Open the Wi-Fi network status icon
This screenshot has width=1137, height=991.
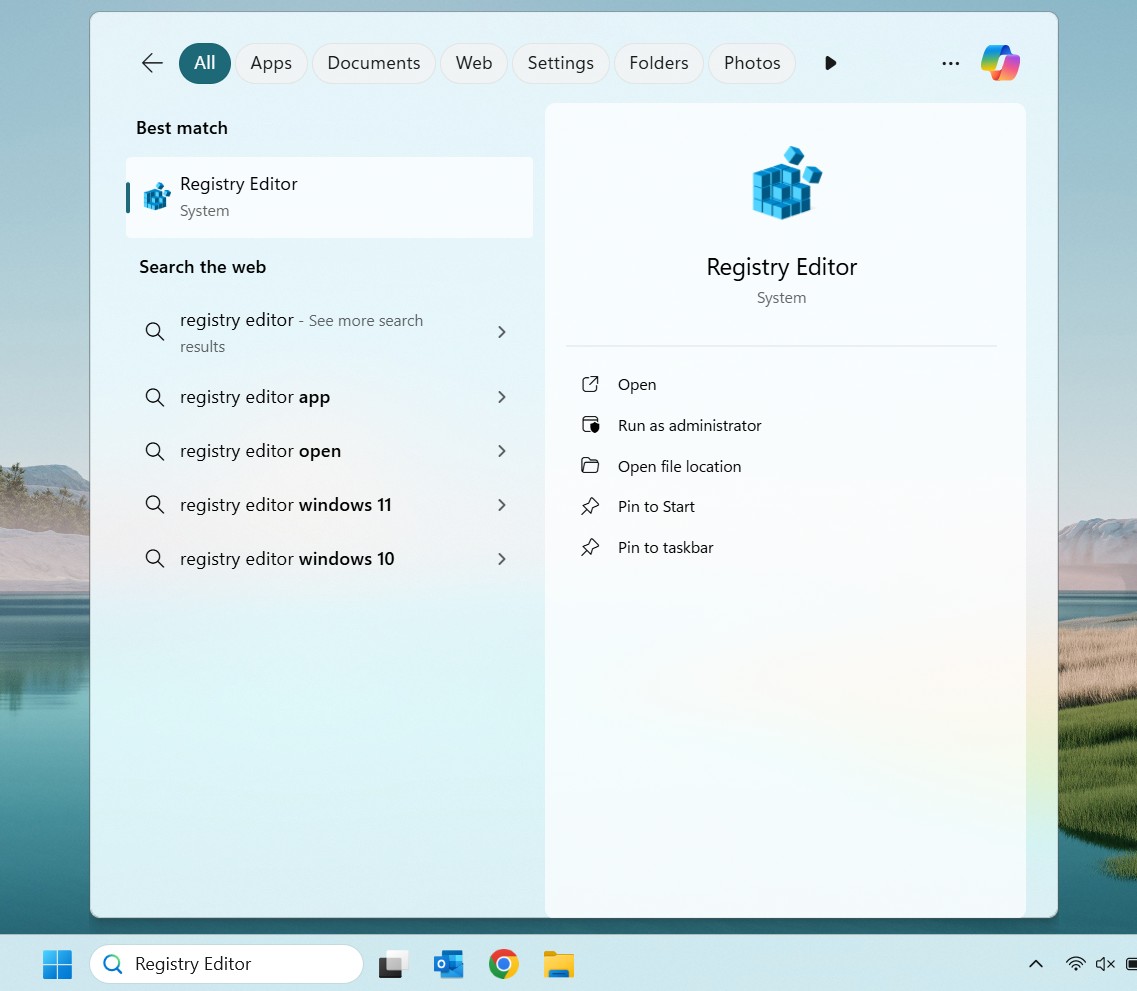point(1075,963)
